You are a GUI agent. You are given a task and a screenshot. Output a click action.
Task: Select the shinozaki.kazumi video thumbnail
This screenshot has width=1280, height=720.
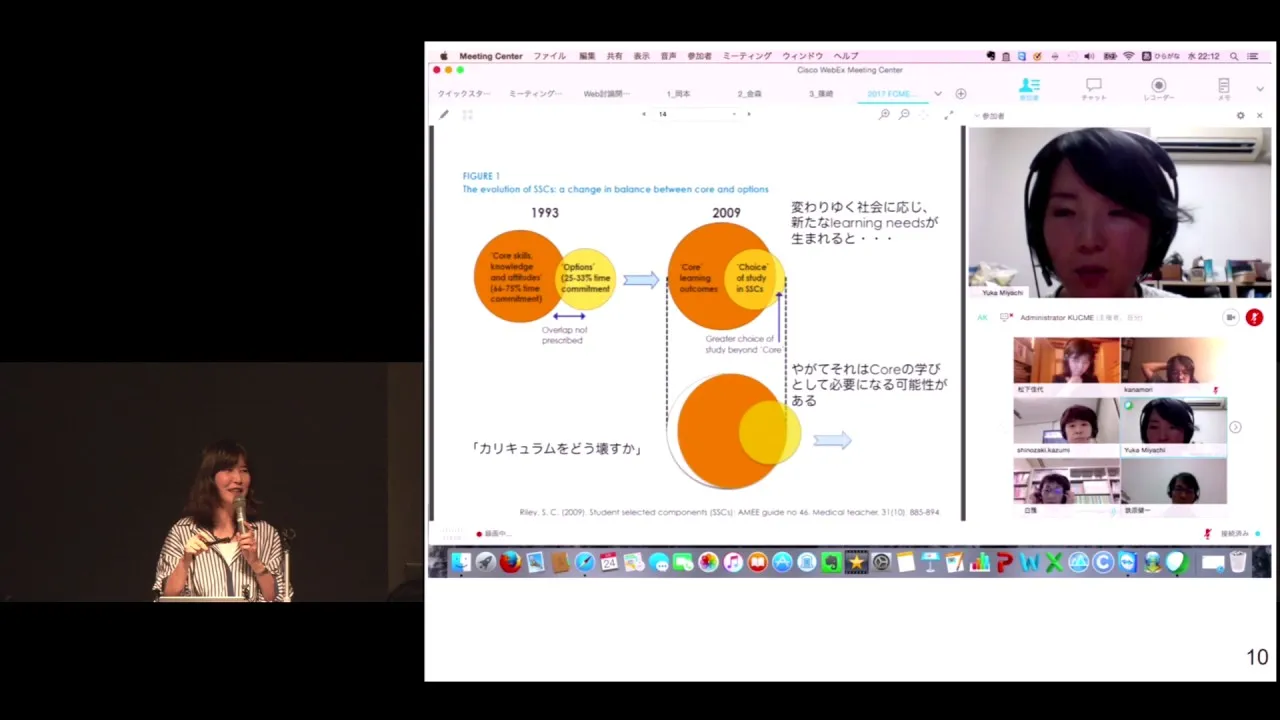tap(1066, 426)
